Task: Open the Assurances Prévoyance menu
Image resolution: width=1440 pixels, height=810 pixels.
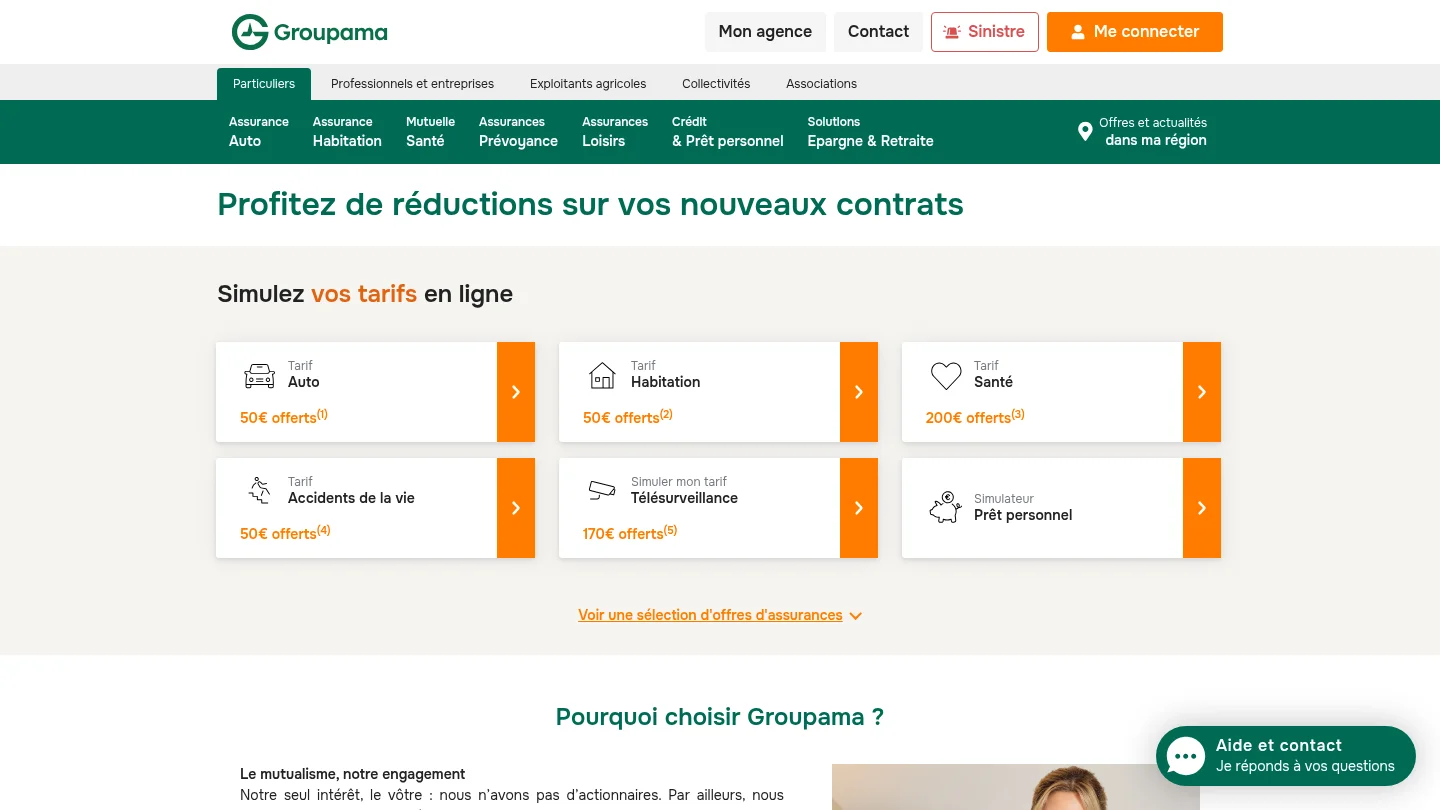Action: click(x=518, y=132)
